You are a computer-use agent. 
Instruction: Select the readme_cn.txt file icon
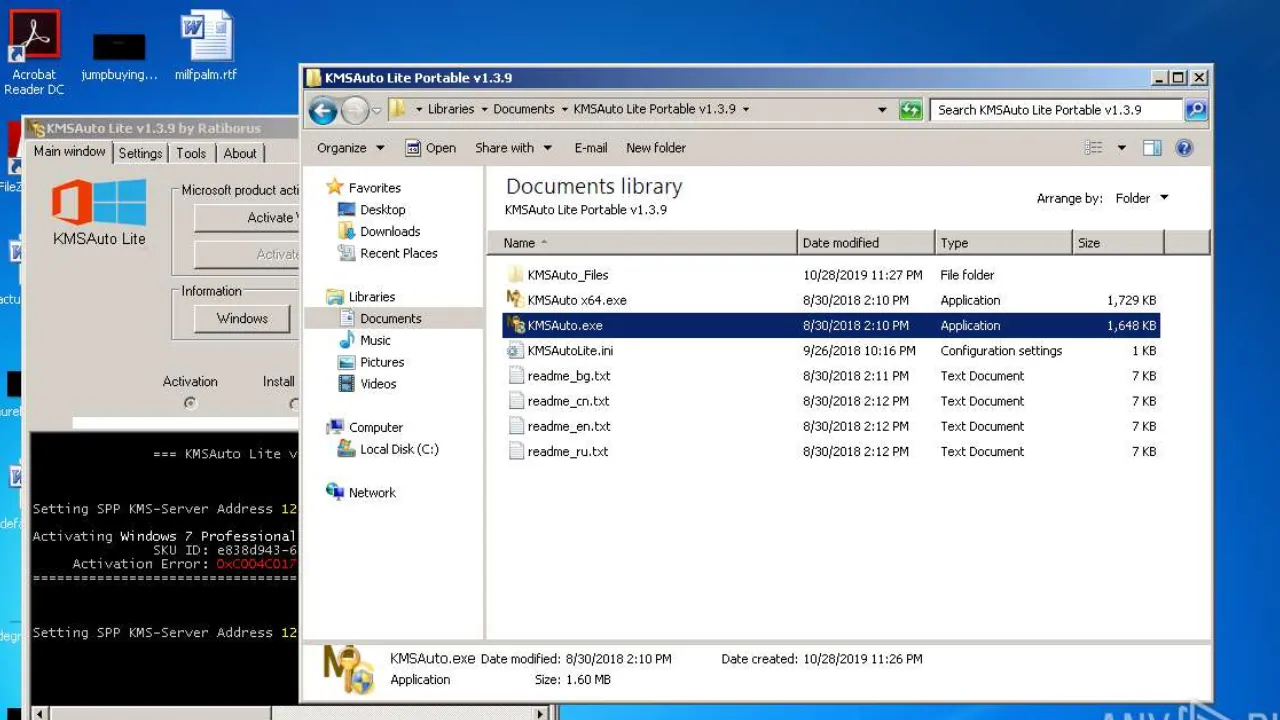point(515,401)
